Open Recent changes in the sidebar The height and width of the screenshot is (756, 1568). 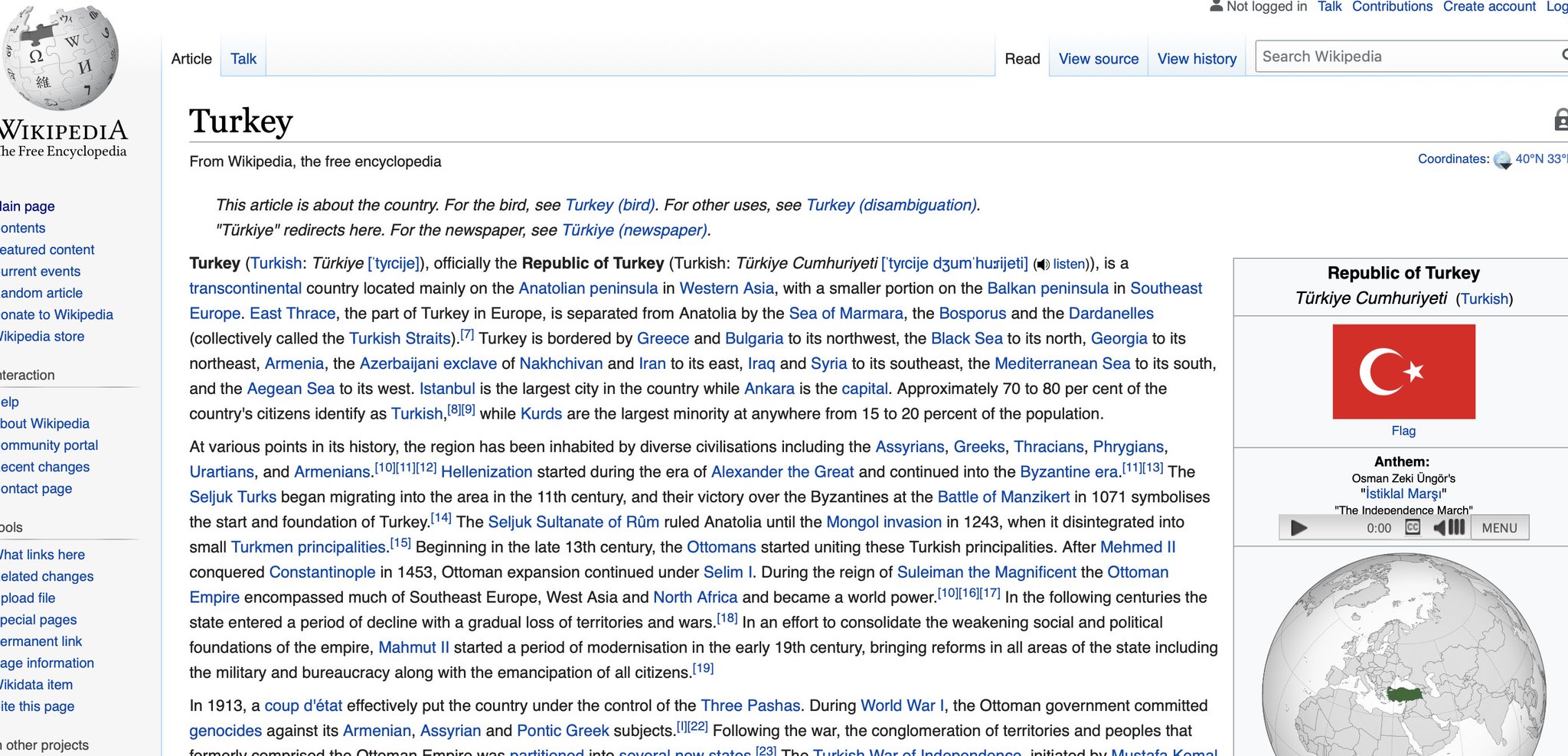(x=44, y=467)
